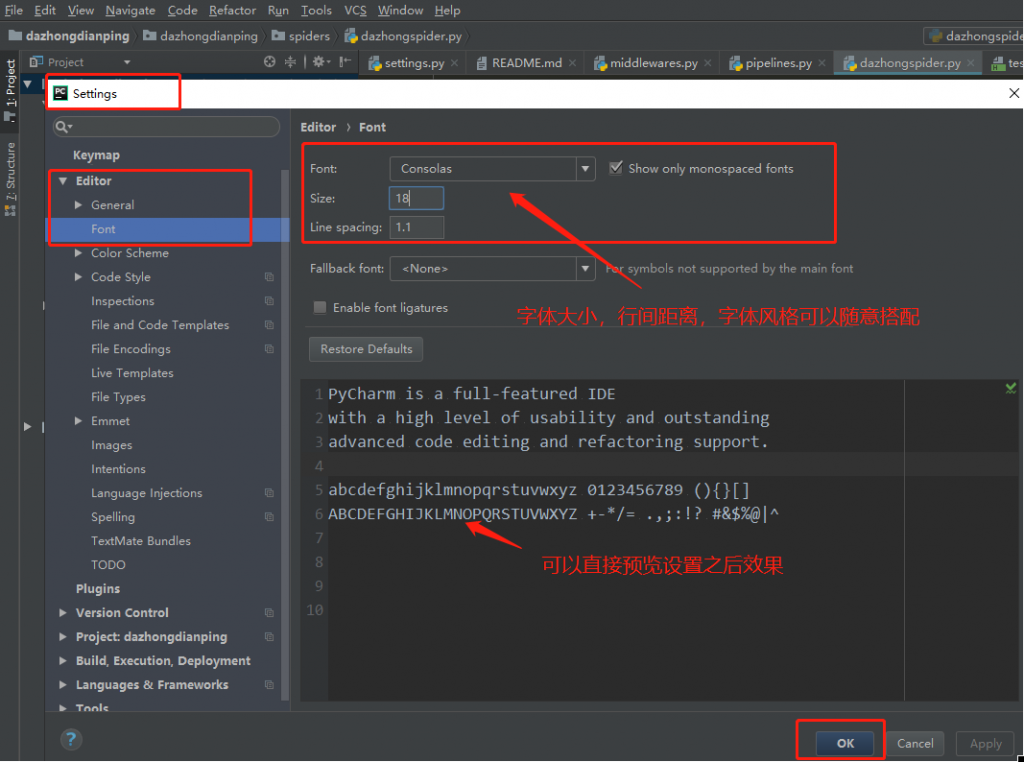
Task: Select Live Templates in settings tree
Action: click(x=132, y=373)
